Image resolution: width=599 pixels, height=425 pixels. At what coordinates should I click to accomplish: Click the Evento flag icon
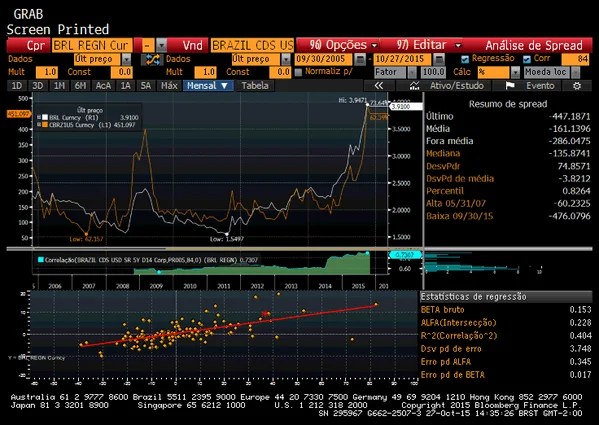tap(510, 86)
